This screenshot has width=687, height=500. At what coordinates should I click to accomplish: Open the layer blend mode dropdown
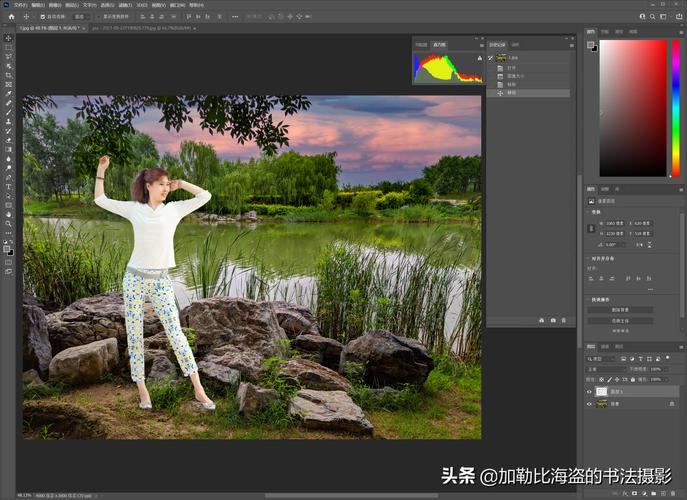click(607, 369)
